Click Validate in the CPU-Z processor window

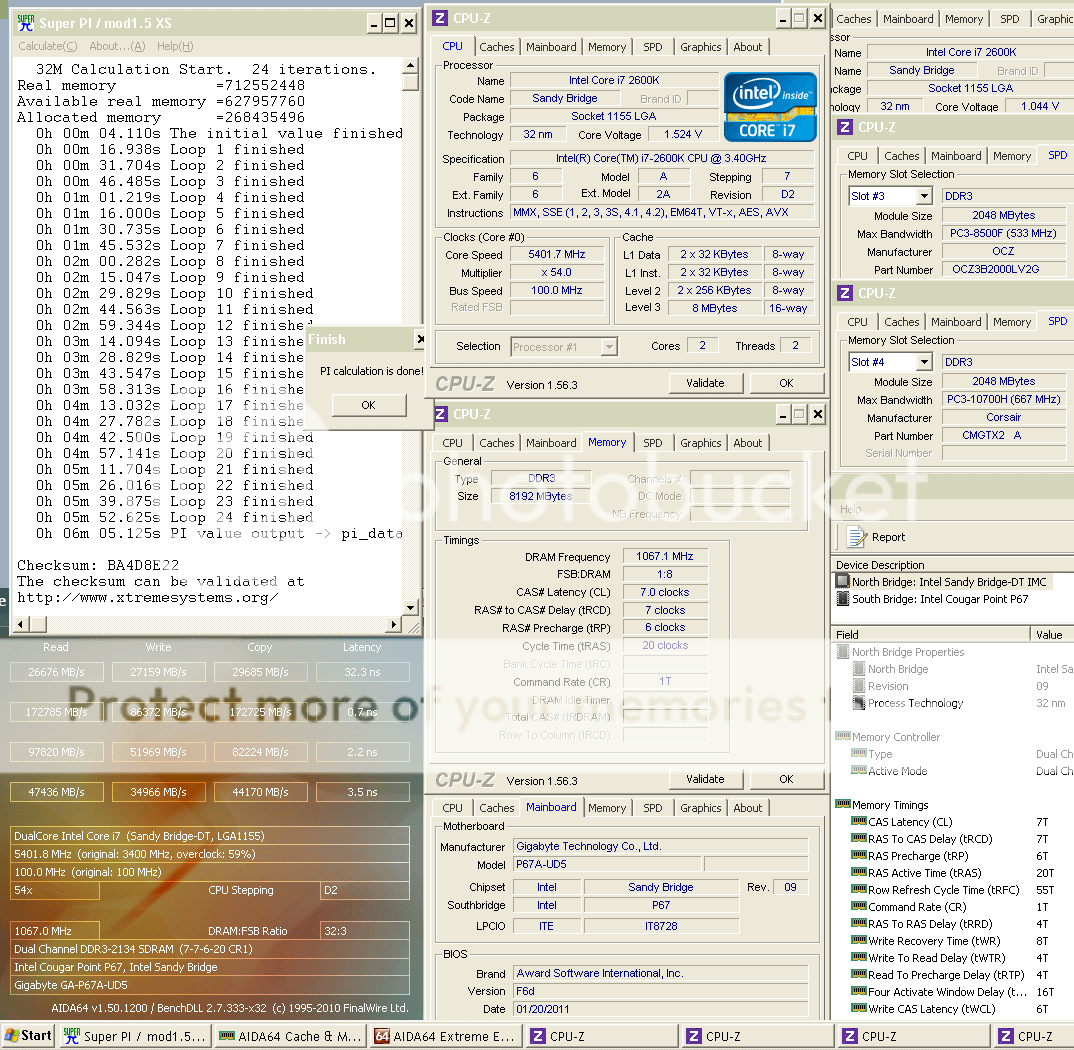point(705,383)
